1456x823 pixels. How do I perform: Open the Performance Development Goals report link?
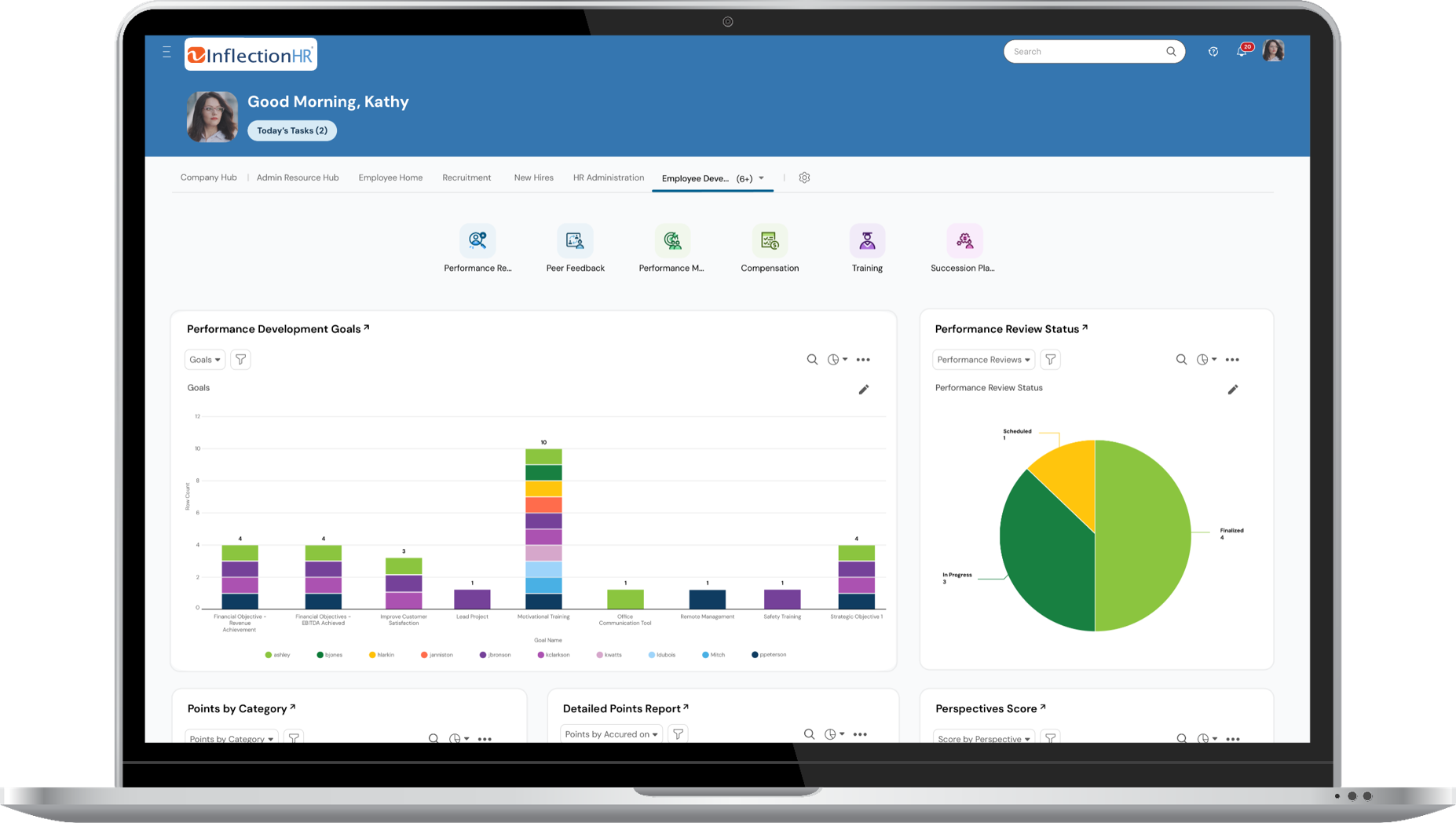pos(278,329)
